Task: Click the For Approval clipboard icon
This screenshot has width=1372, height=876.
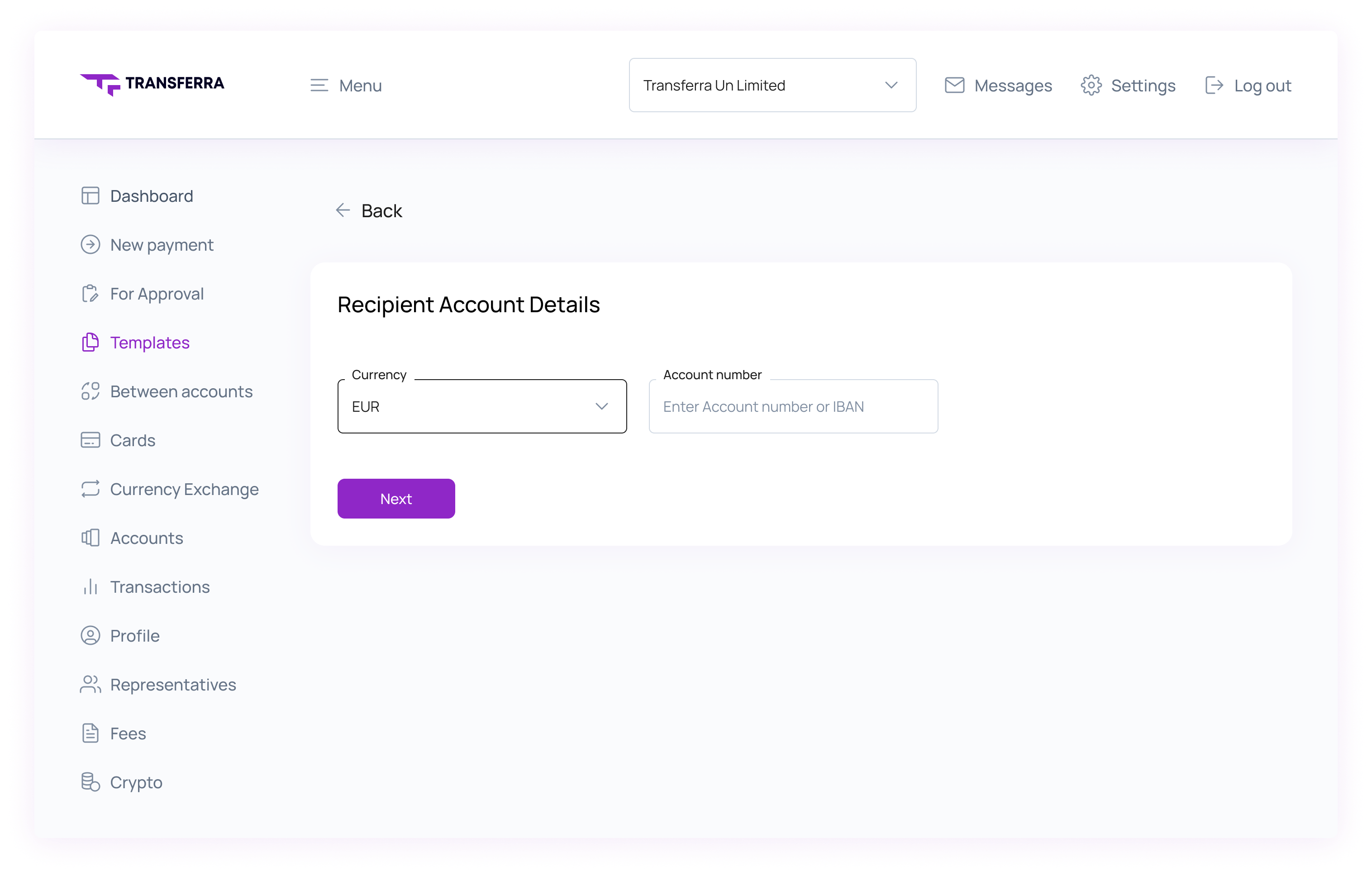Action: pos(90,294)
